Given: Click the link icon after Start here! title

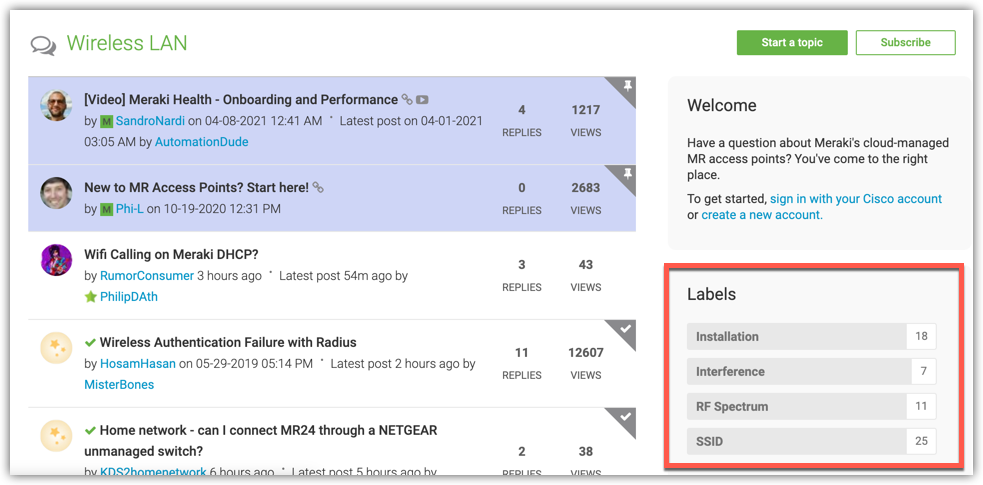Looking at the screenshot, I should click(318, 187).
